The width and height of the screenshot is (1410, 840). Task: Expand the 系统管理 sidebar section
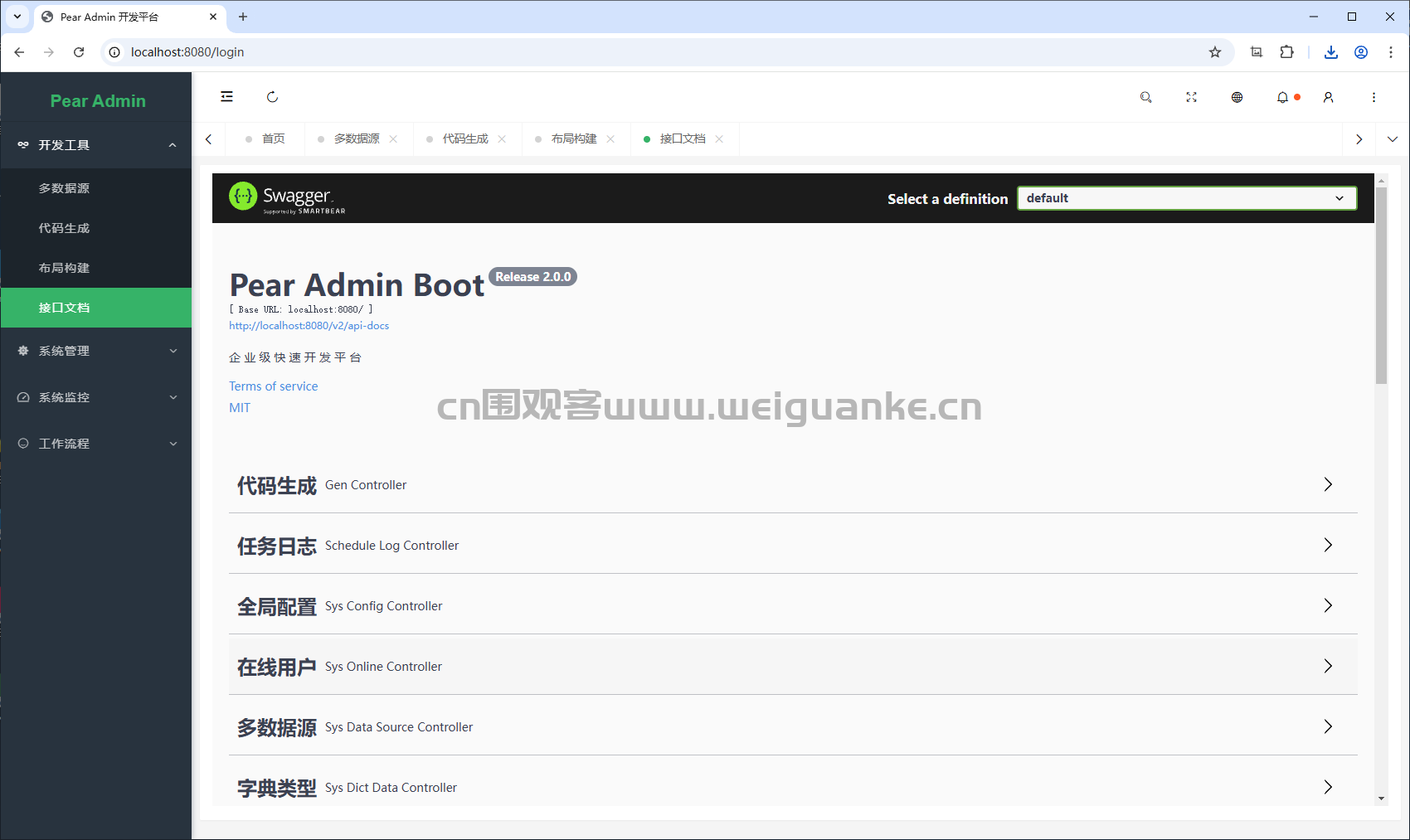95,351
